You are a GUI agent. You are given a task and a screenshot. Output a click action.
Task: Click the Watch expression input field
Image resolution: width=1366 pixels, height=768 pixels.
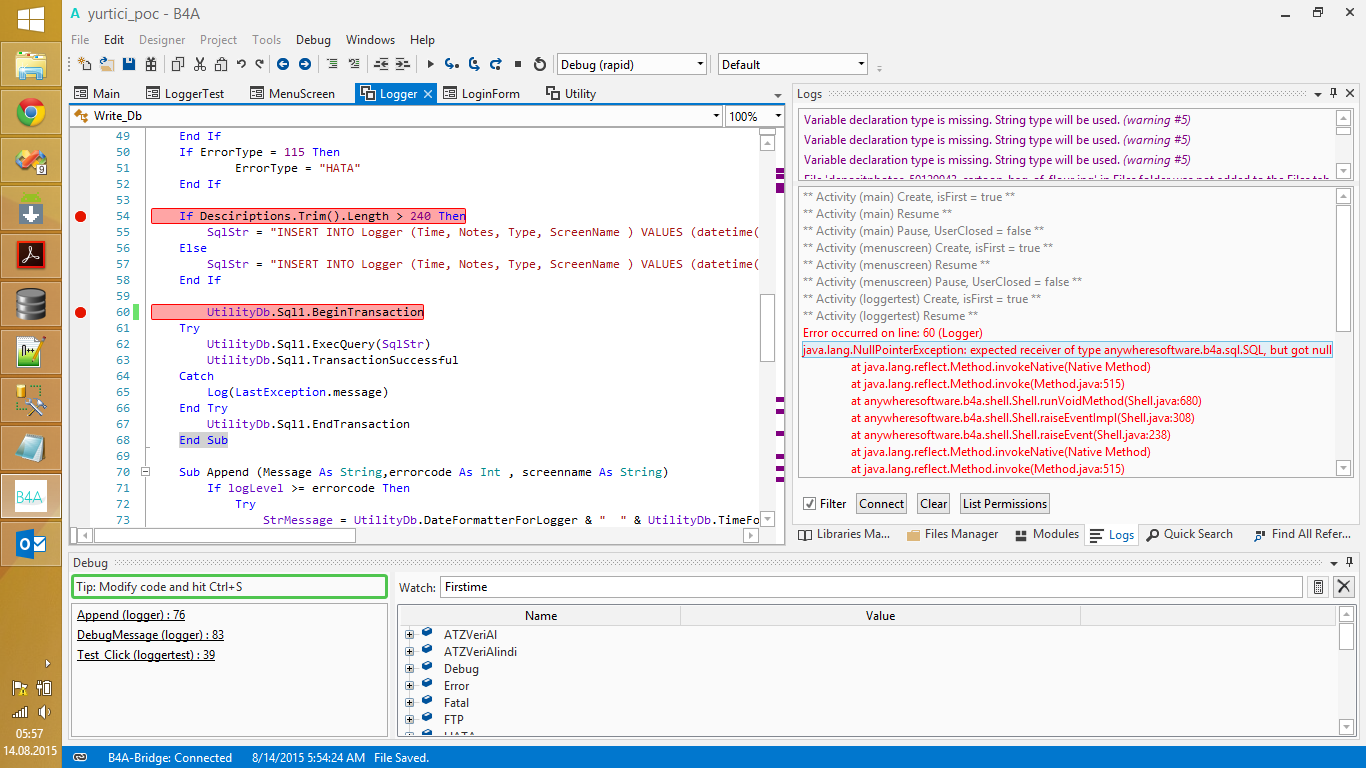tap(870, 587)
